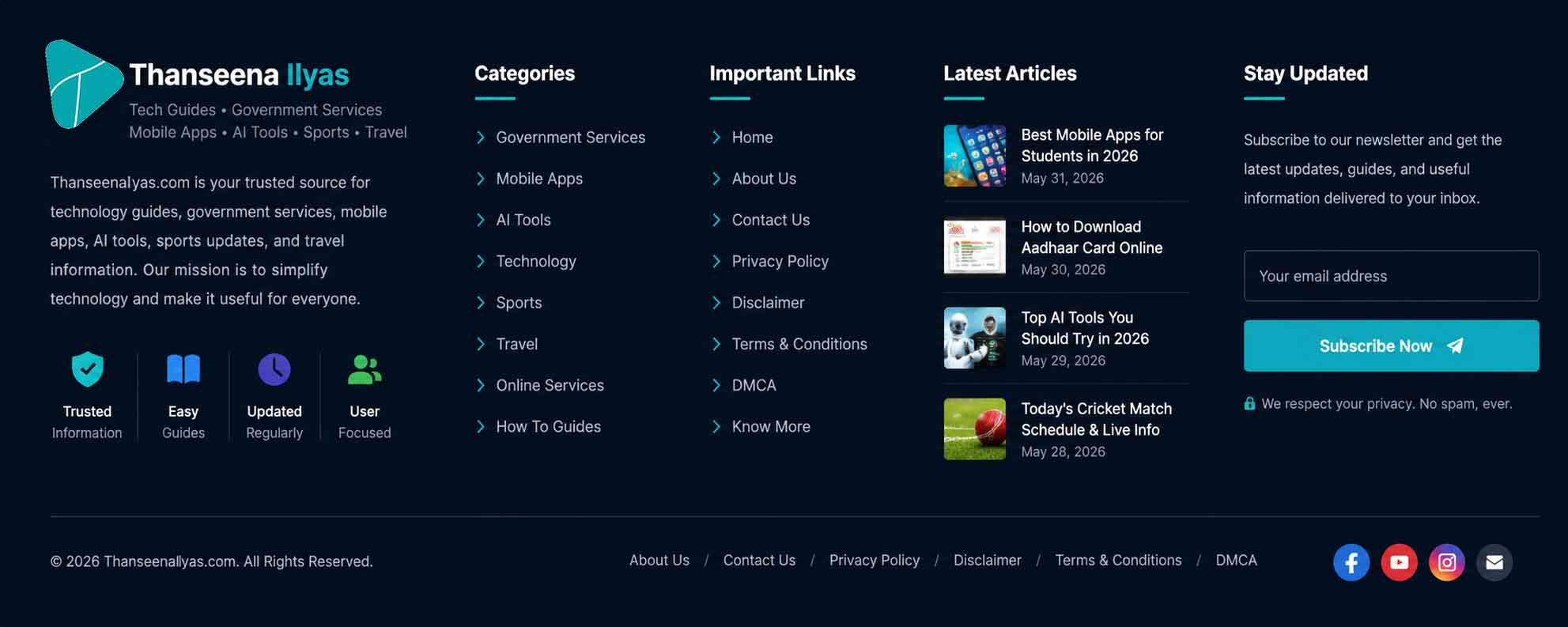This screenshot has width=1568, height=627.
Task: Open About Us in Important Links column
Action: coord(764,179)
